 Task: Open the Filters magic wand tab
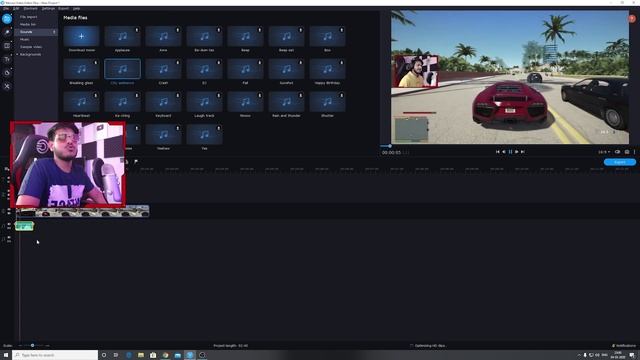[x=7, y=32]
